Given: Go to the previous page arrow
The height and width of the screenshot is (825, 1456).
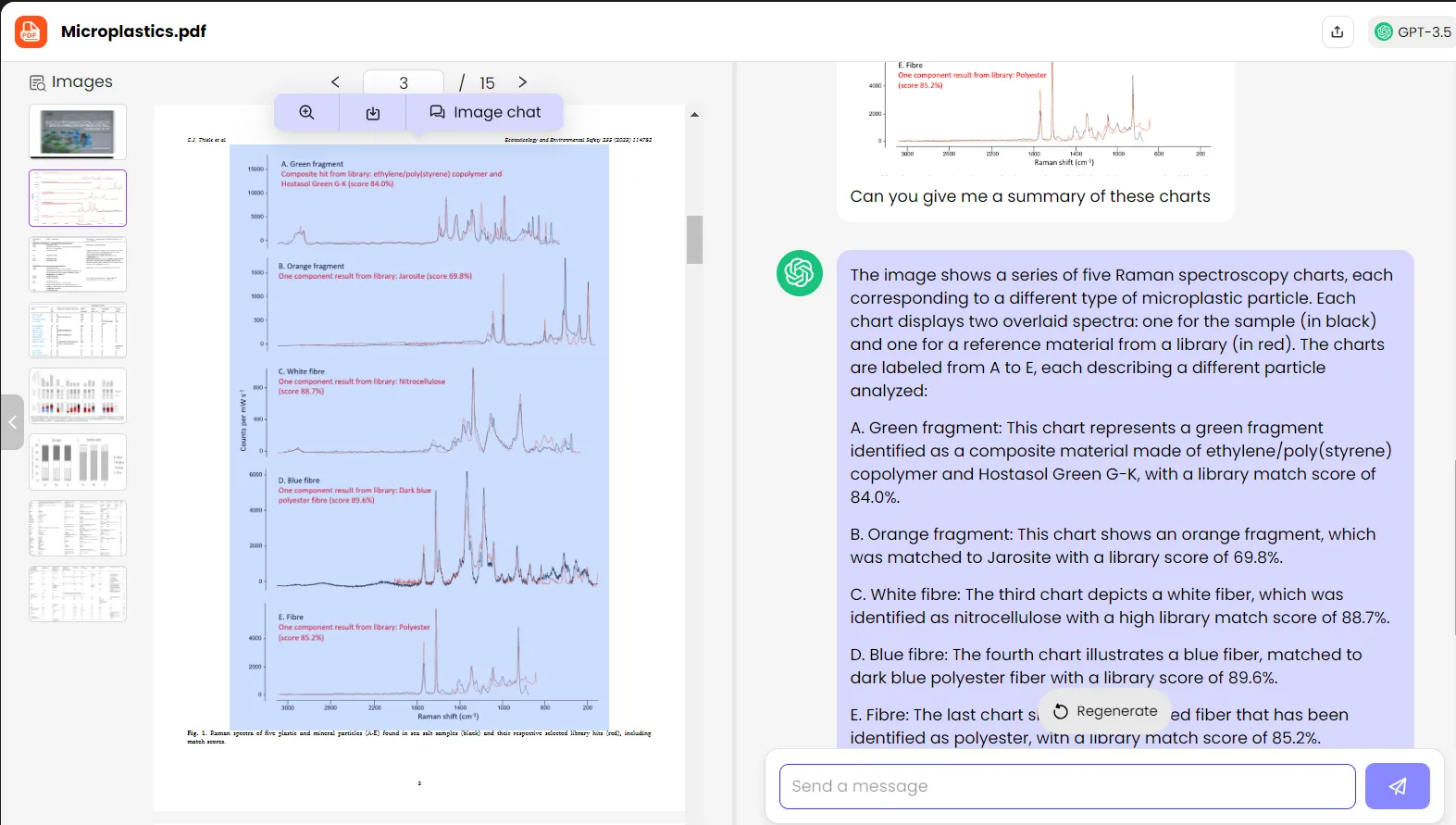Looking at the screenshot, I should [335, 82].
